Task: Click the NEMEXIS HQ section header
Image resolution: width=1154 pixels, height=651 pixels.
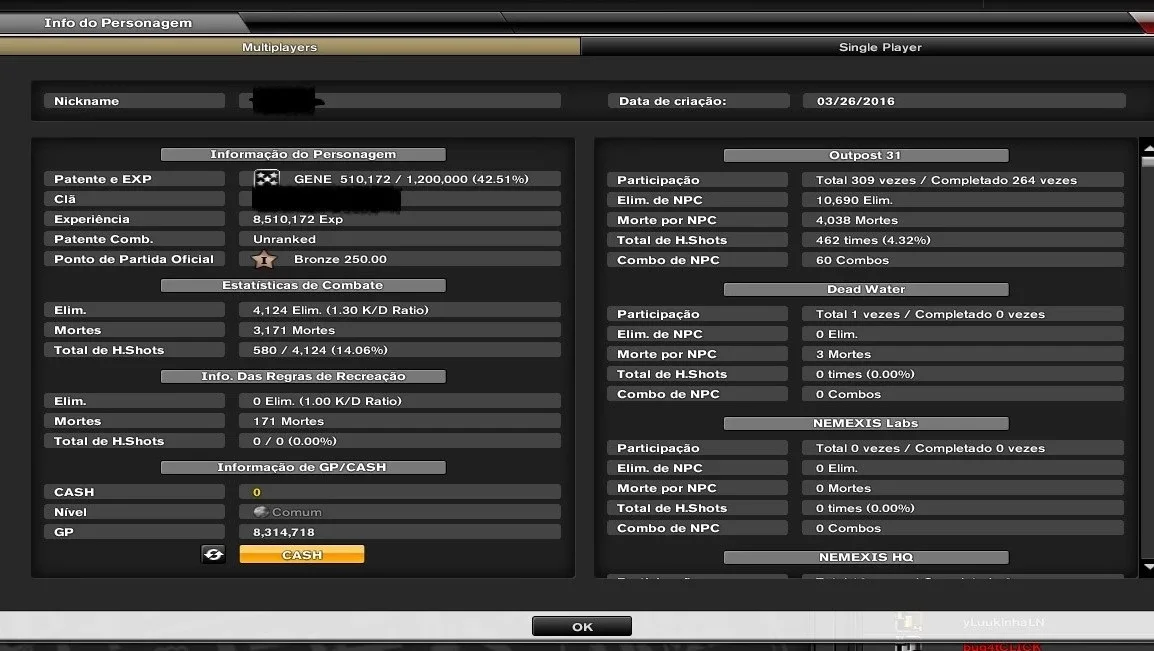Action: point(866,558)
